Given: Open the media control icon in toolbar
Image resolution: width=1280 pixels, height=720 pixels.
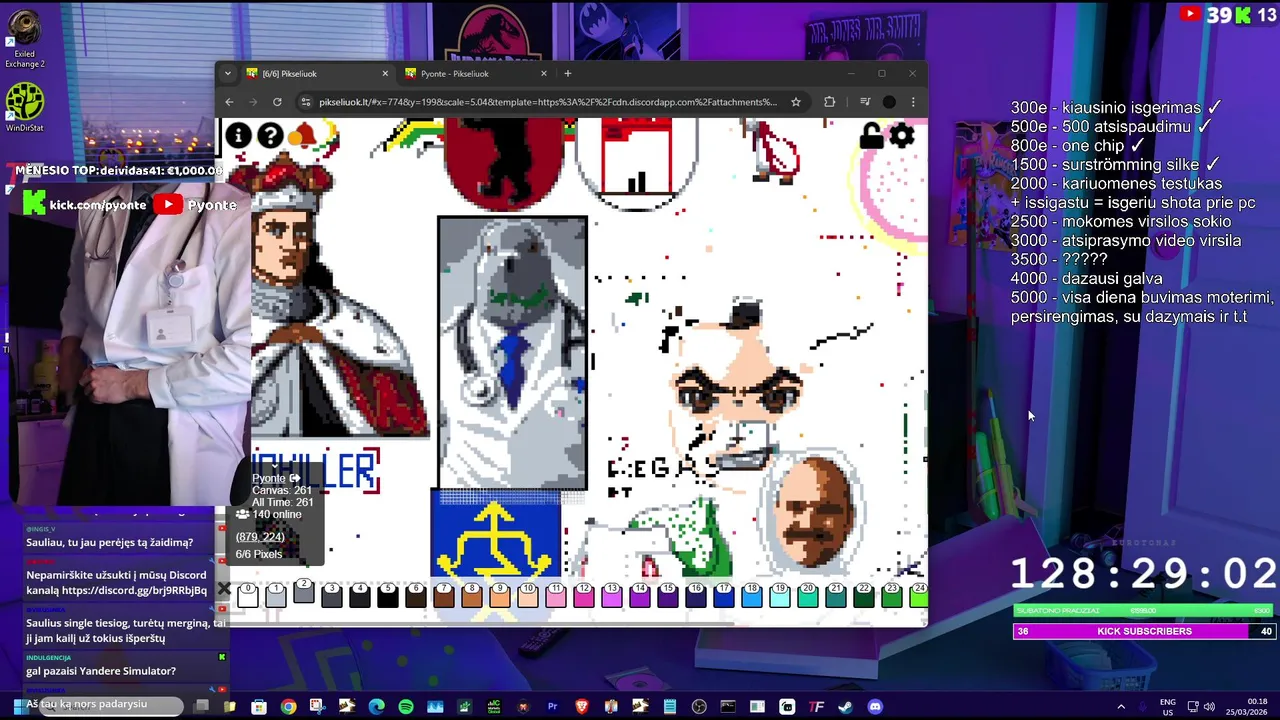Looking at the screenshot, I should click(865, 102).
